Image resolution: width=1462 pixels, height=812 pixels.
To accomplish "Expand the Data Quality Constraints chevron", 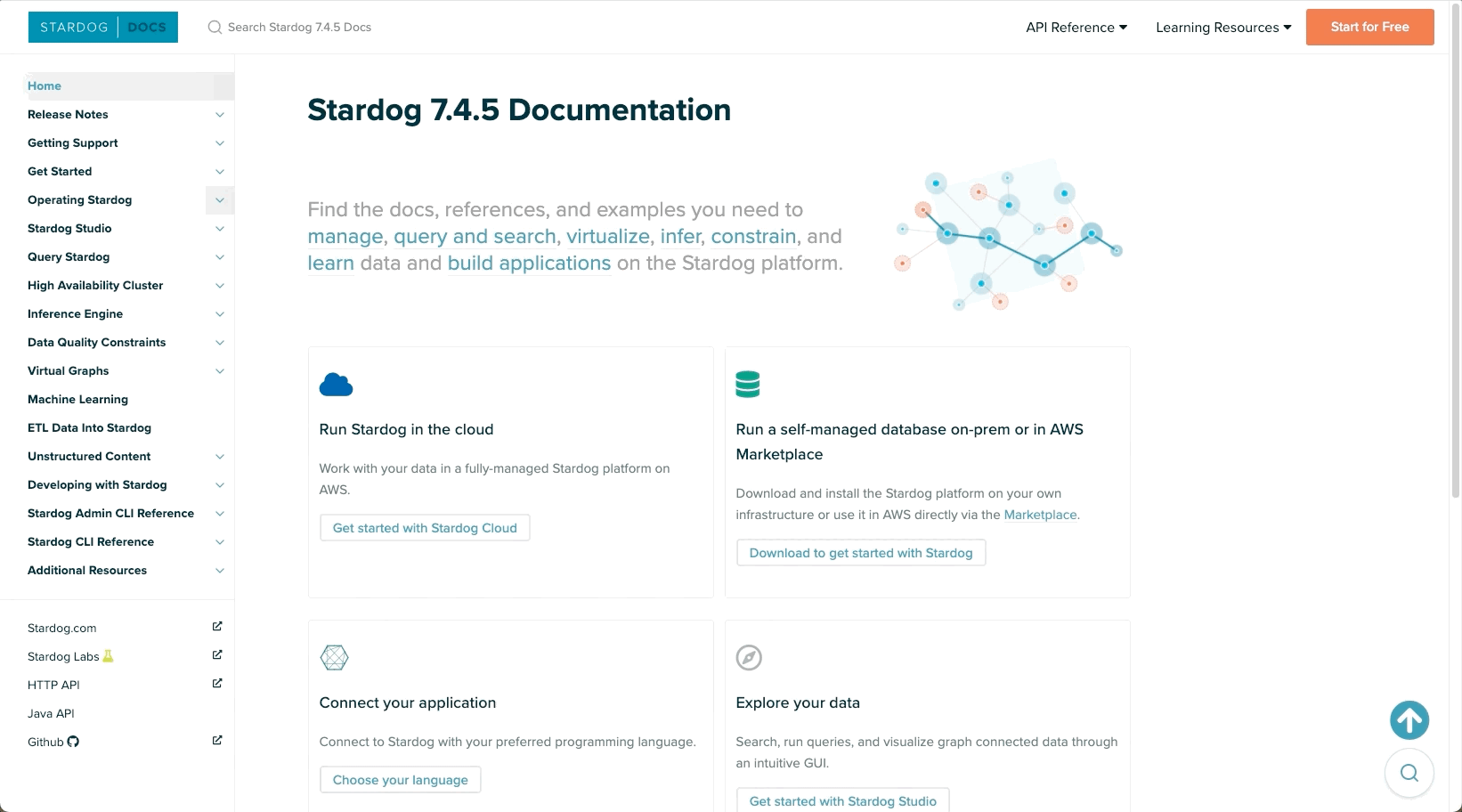I will click(220, 343).
